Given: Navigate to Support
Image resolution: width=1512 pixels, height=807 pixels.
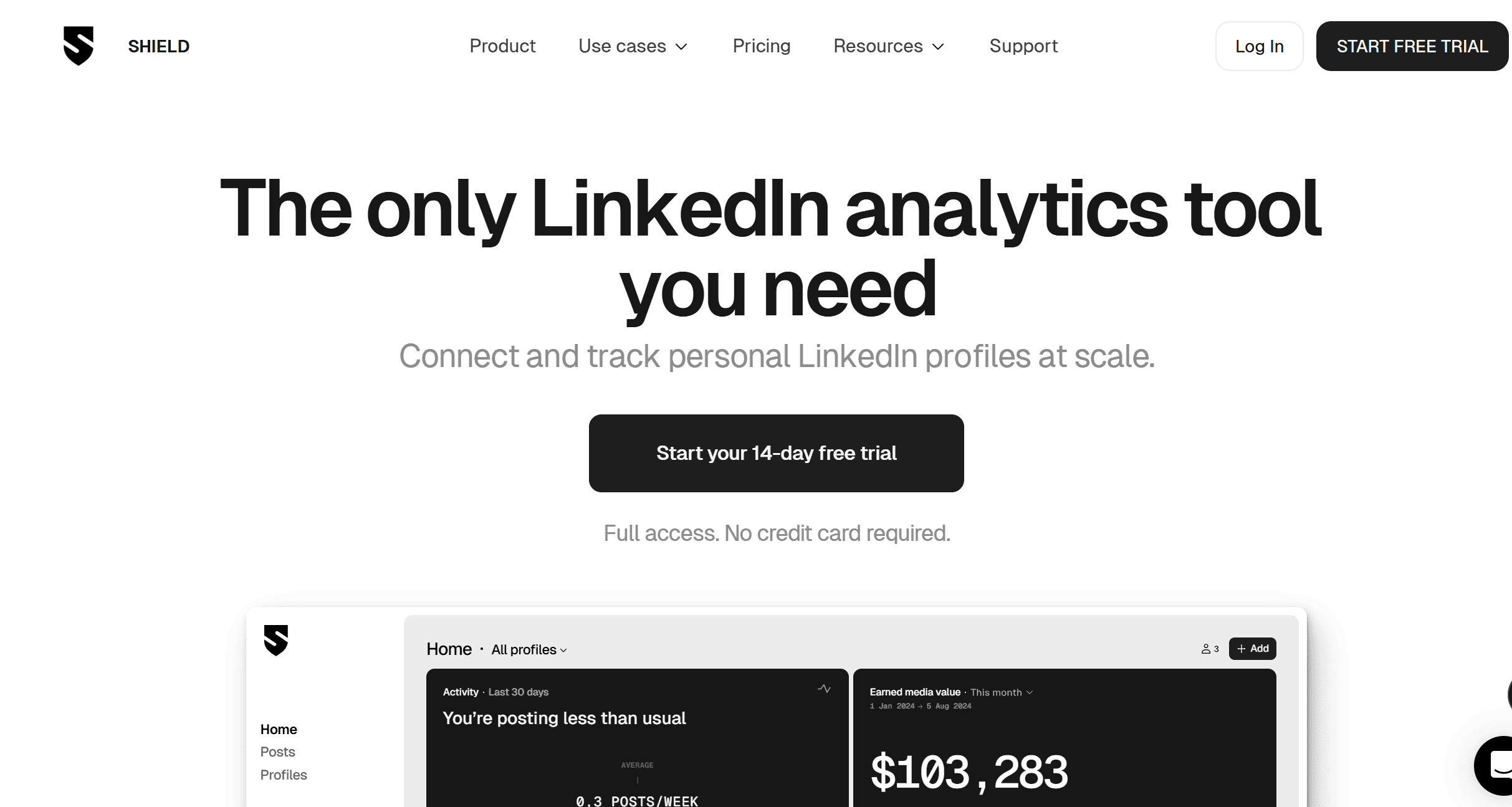Looking at the screenshot, I should pyautogui.click(x=1023, y=46).
